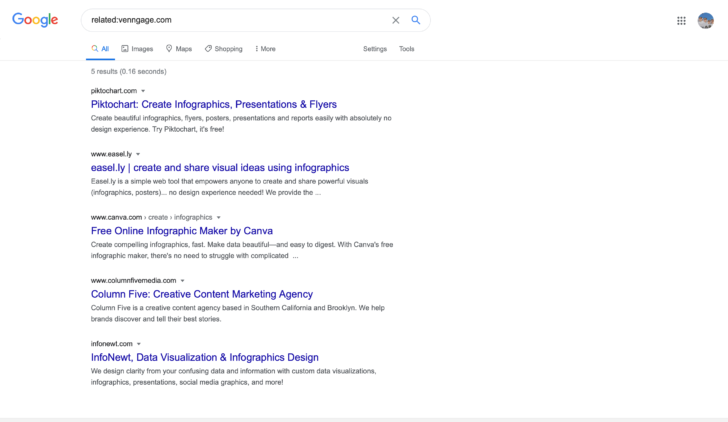Click the magnifying glass search icon
This screenshot has width=728, height=422.
(416, 20)
